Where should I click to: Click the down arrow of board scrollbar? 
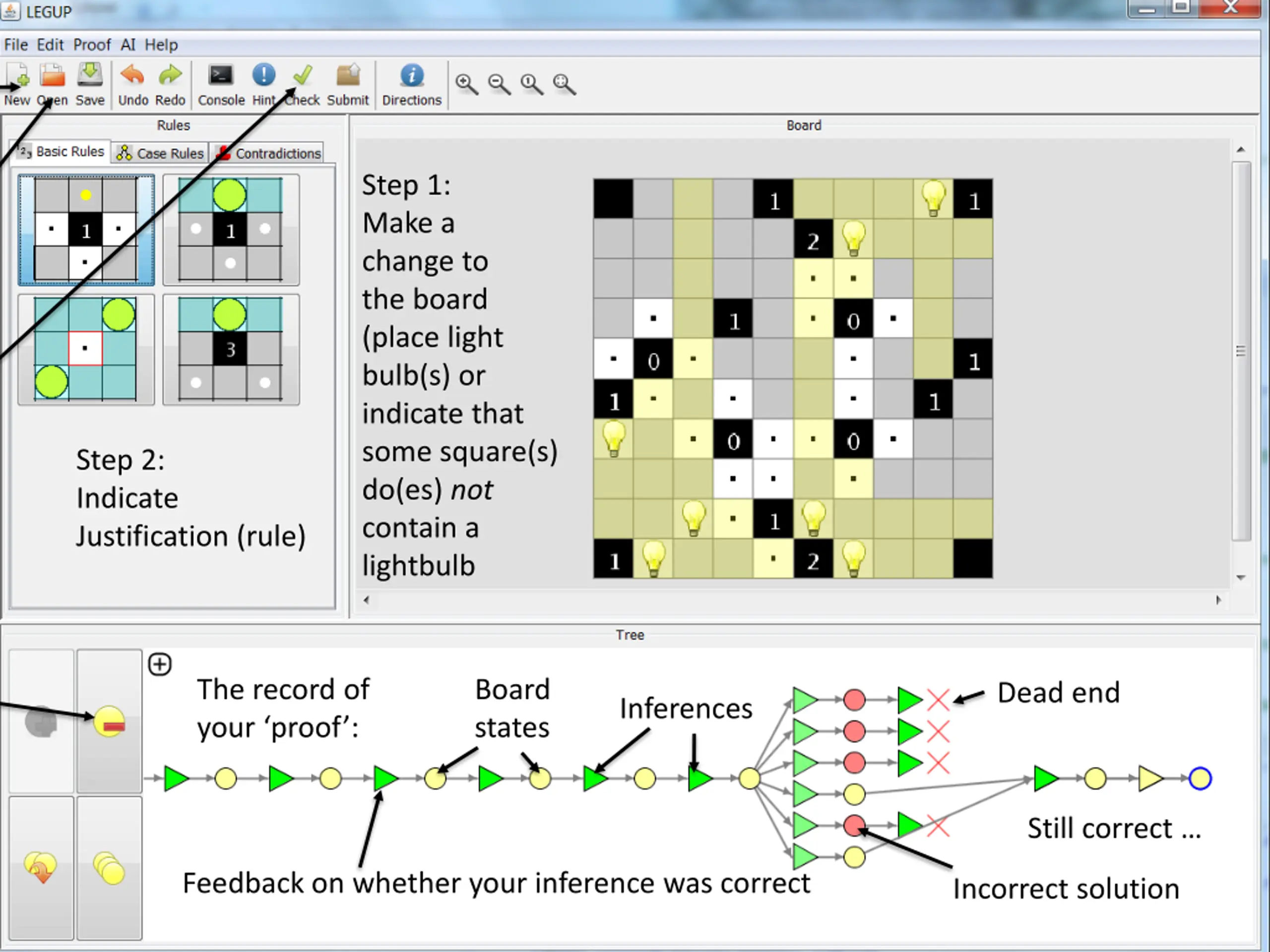[x=1241, y=577]
